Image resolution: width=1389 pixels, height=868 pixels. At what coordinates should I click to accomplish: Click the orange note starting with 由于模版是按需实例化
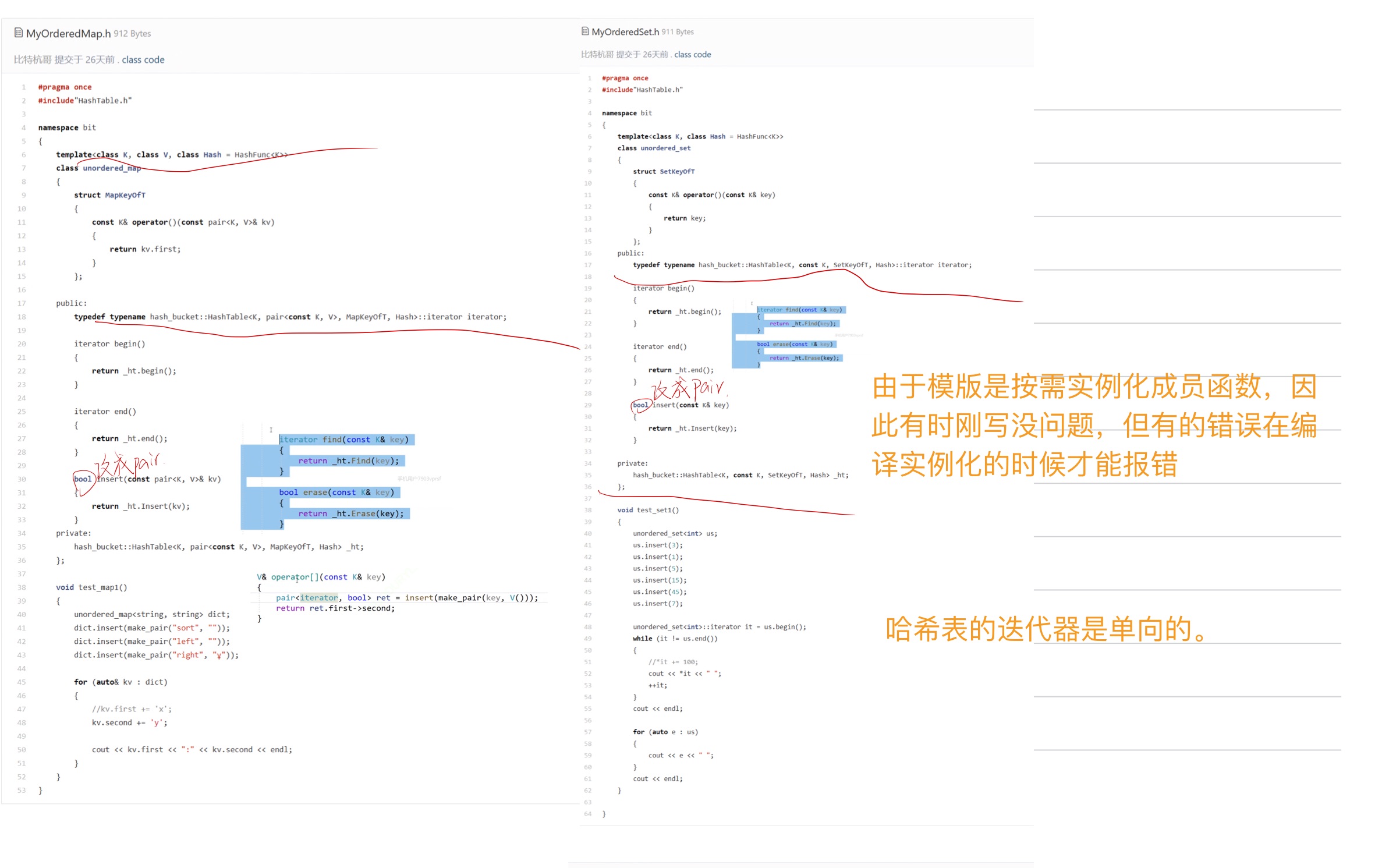[1093, 425]
